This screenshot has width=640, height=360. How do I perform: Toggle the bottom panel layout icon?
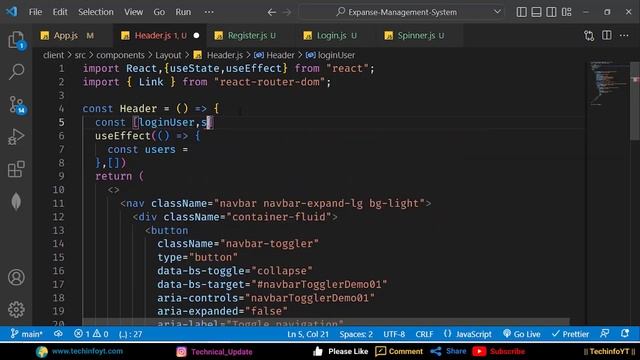tap(536, 12)
